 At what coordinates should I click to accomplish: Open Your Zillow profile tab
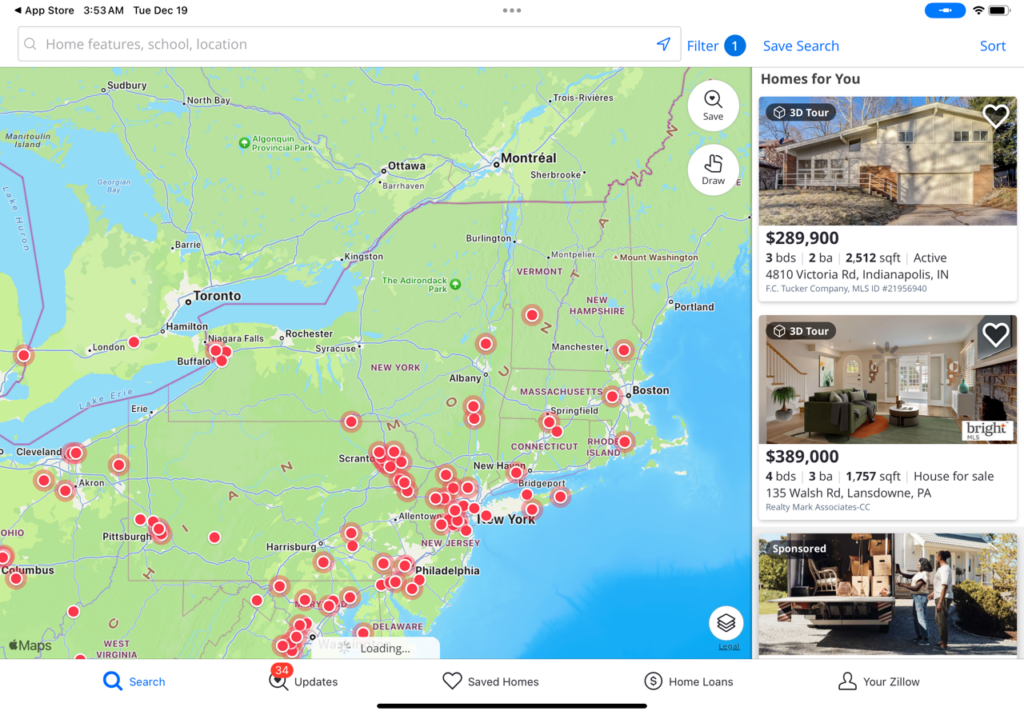879,682
